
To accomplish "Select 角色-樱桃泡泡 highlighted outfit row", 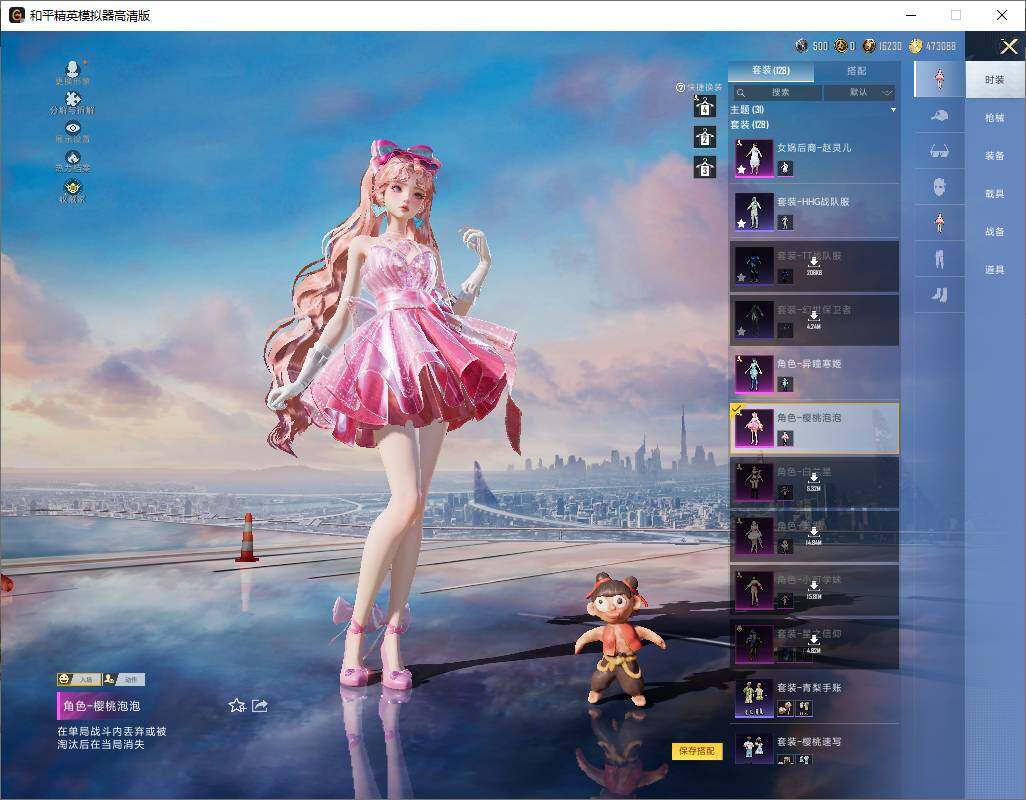I will 814,428.
